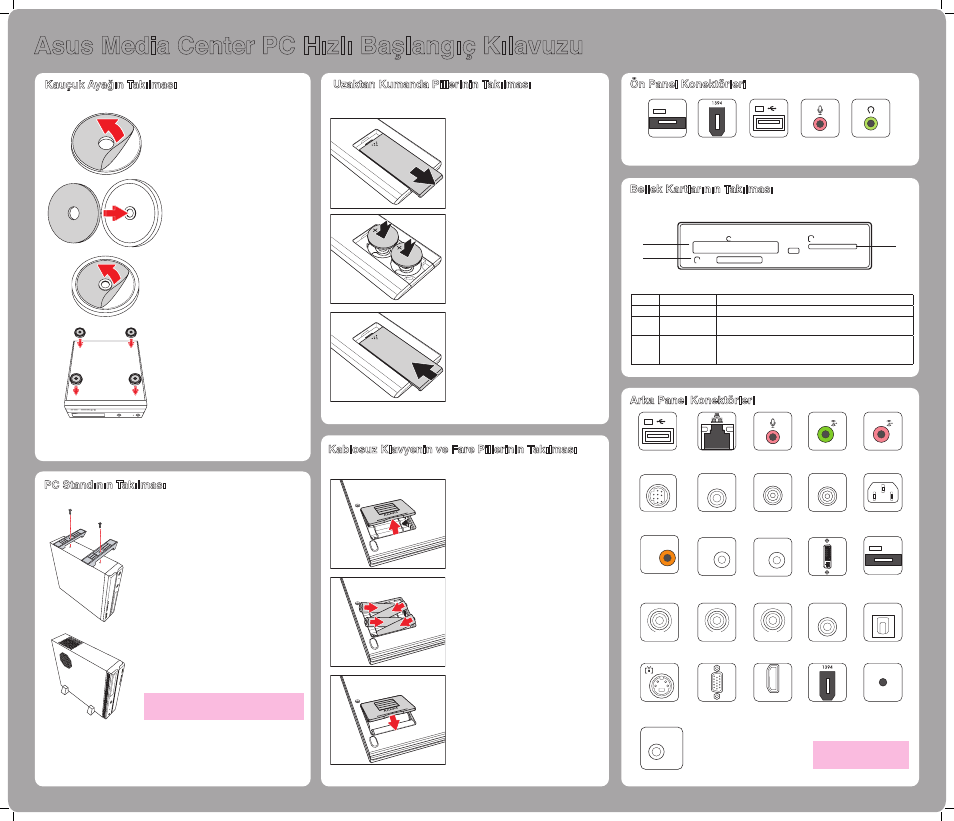954x821 pixels.
Task: Click the HDMI port icon
Action: coord(773,683)
